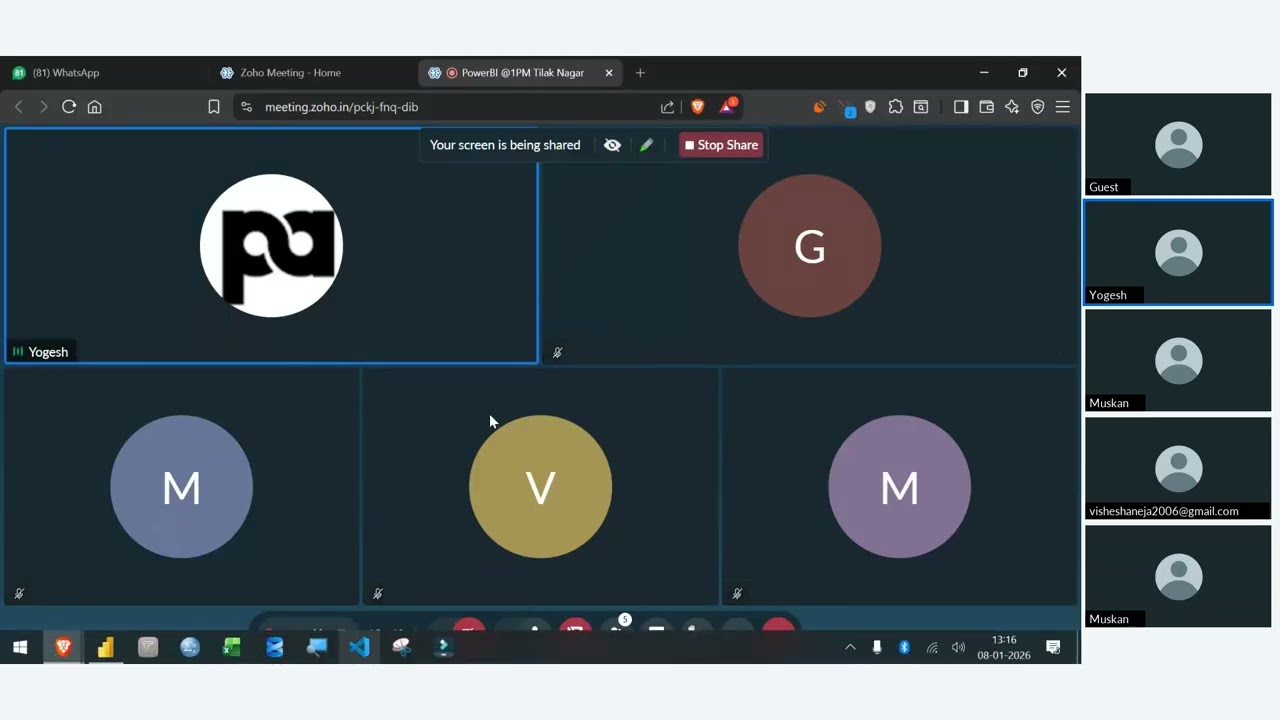Screen dimensions: 1280x720
Task: Bookmark this meeting page
Action: point(214,107)
